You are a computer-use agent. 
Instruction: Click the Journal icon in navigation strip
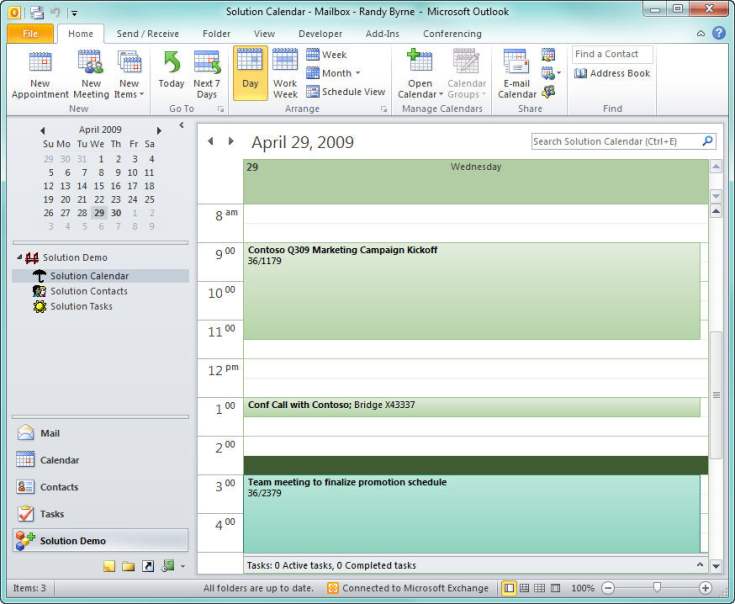click(168, 566)
